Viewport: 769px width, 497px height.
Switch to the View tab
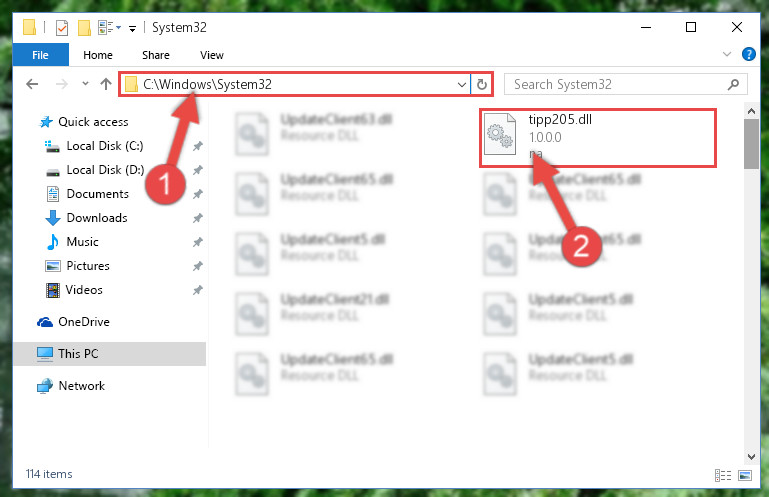(x=212, y=55)
